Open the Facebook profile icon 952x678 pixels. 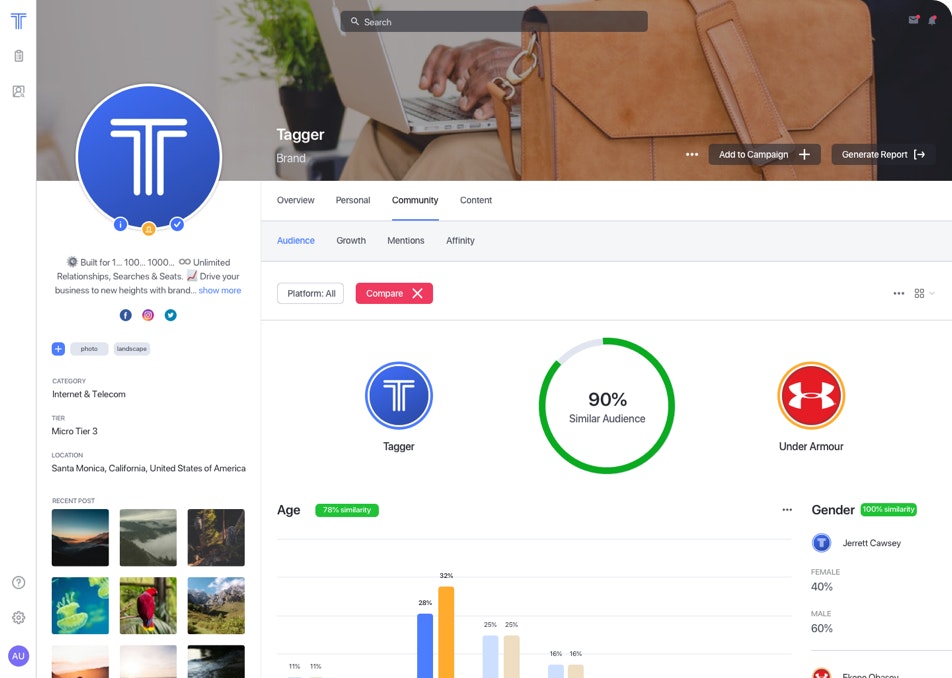pyautogui.click(x=126, y=315)
